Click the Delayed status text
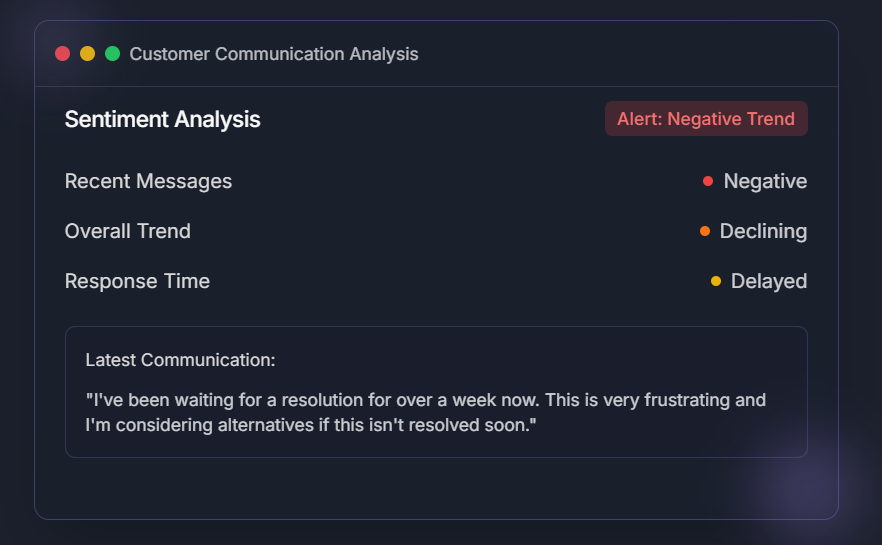882x545 pixels. pos(768,281)
